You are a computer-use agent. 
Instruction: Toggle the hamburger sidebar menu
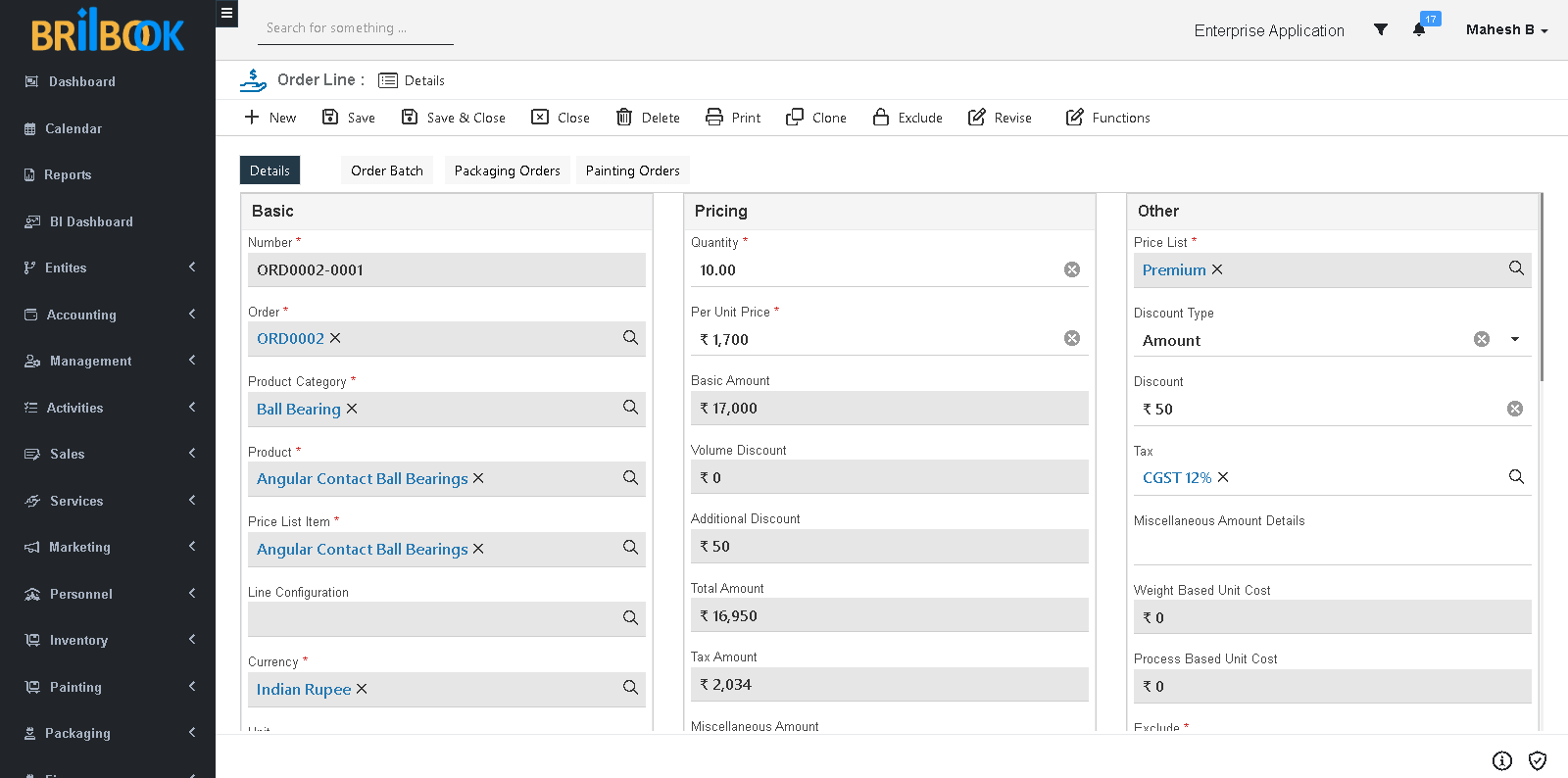click(x=226, y=14)
